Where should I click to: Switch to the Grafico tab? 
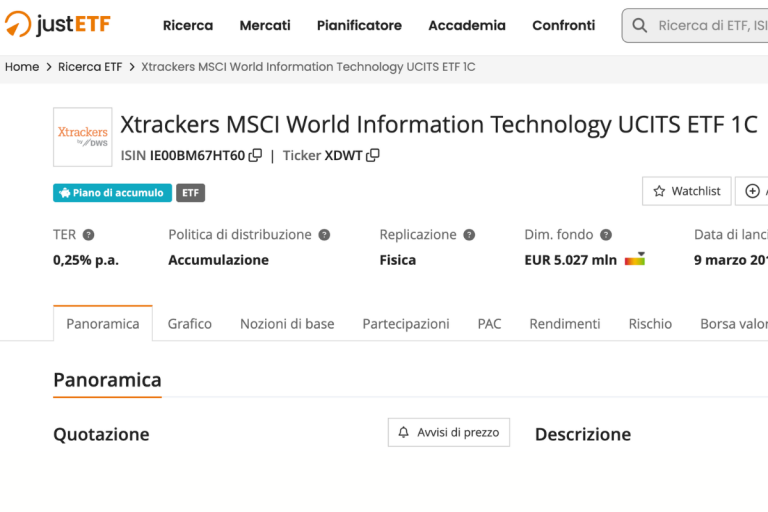tap(190, 324)
